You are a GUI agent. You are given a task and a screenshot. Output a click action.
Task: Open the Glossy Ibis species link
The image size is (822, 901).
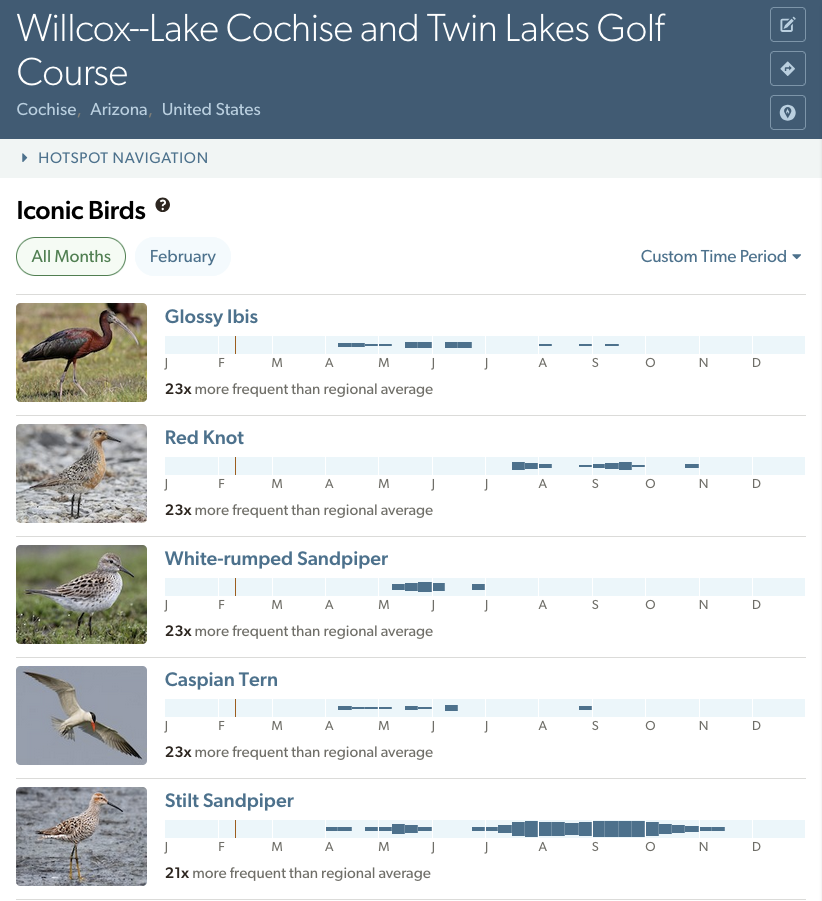pos(211,317)
